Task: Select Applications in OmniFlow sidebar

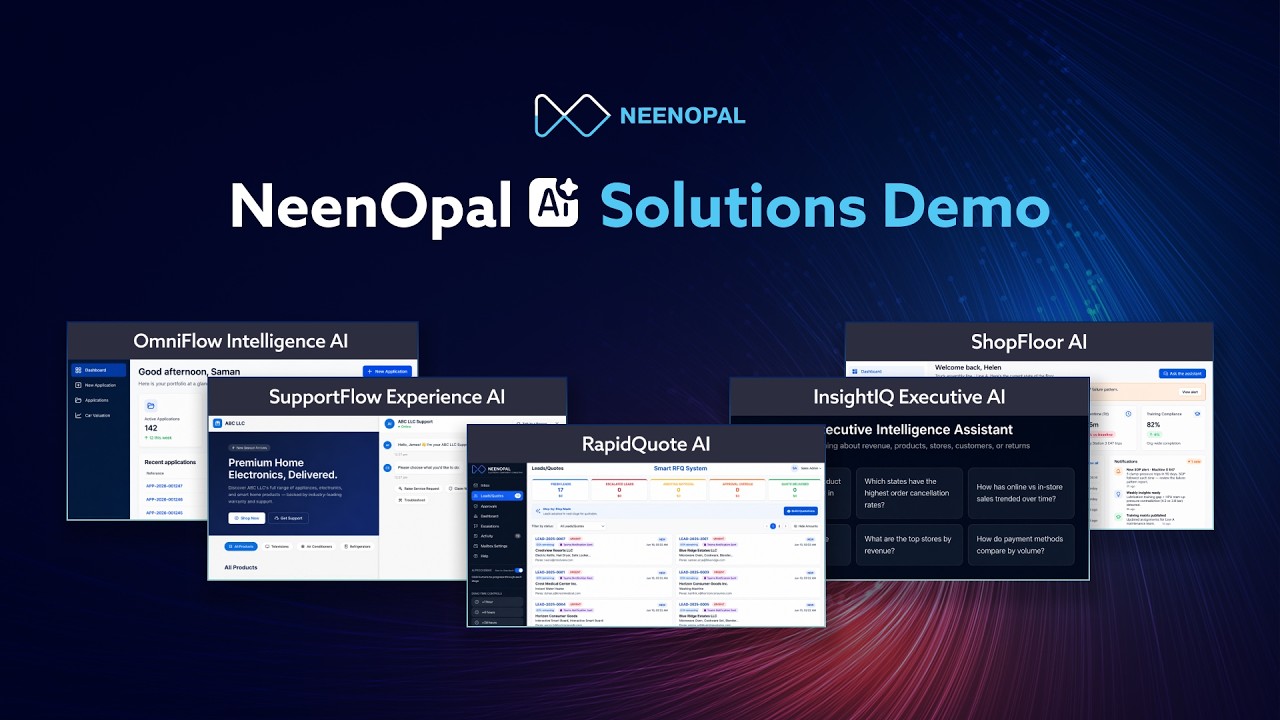Action: [x=98, y=400]
